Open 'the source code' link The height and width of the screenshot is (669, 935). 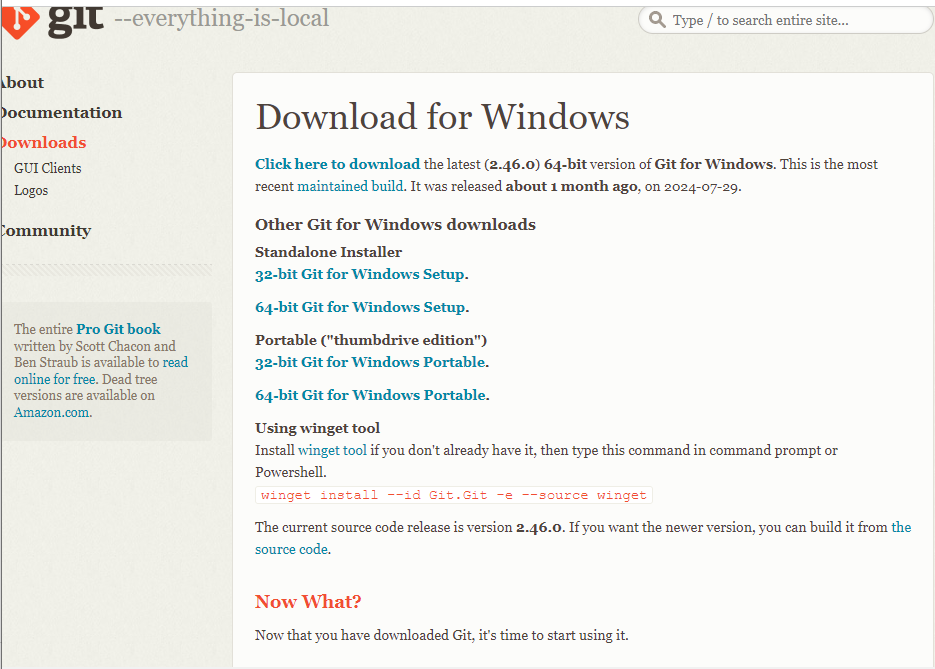point(583,538)
